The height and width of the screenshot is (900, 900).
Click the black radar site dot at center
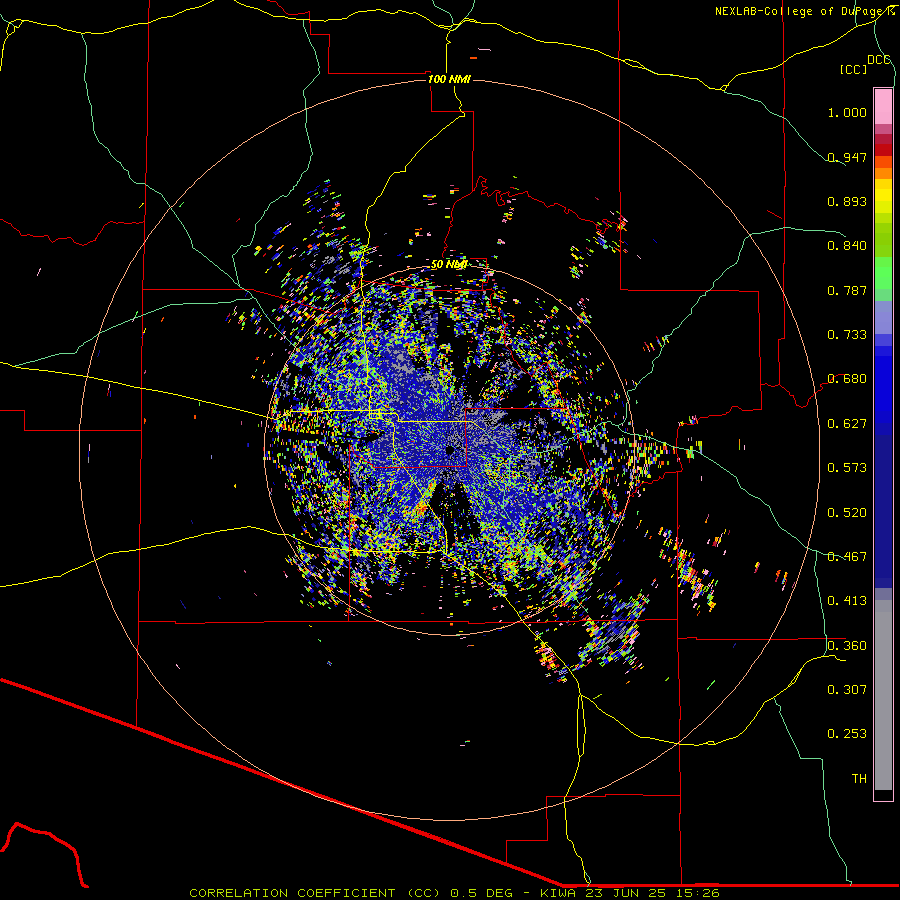click(x=450, y=450)
